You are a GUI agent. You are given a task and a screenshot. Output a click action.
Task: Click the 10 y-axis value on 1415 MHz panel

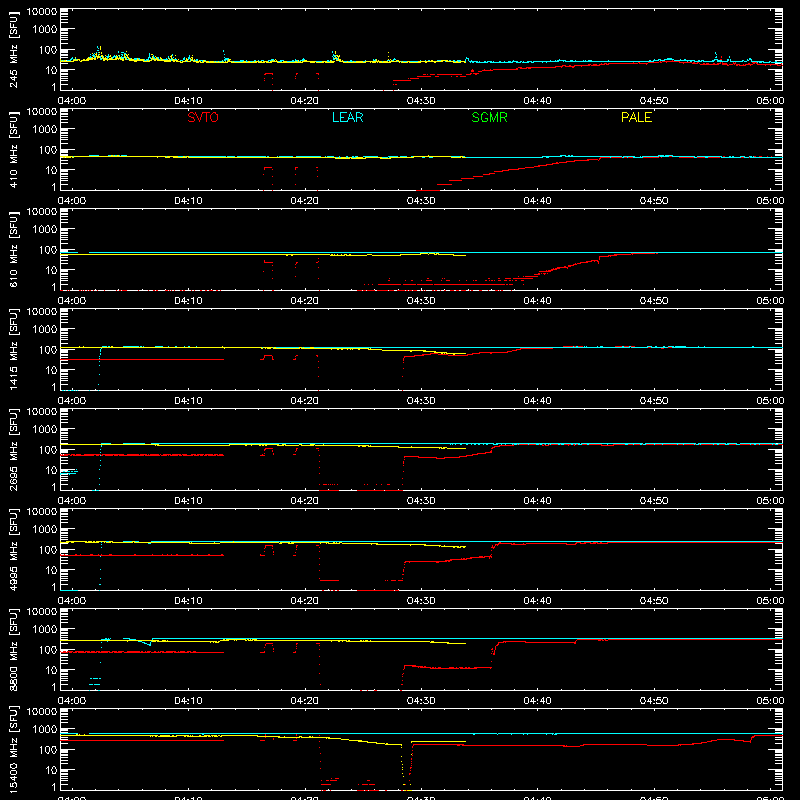51,370
